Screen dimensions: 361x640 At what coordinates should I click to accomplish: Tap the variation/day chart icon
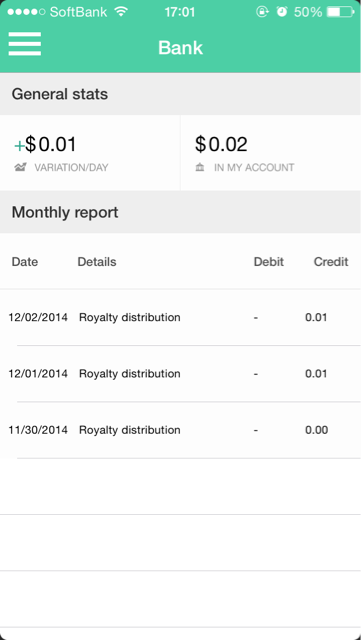coord(20,167)
